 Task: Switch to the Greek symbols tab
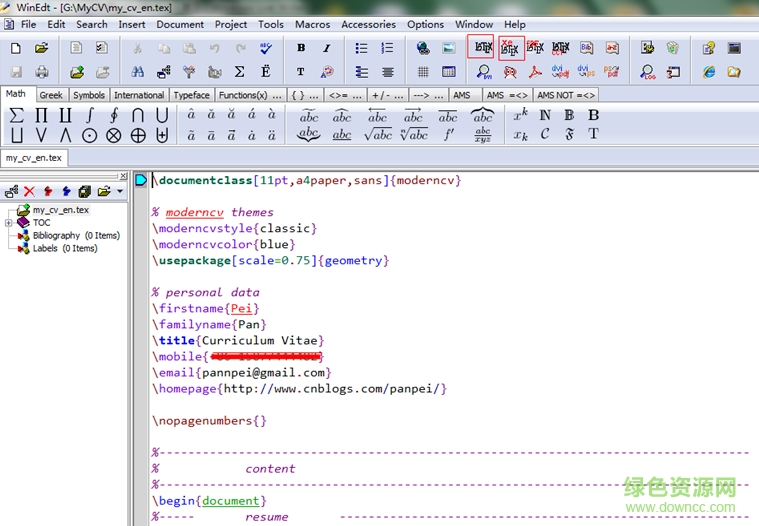51,96
